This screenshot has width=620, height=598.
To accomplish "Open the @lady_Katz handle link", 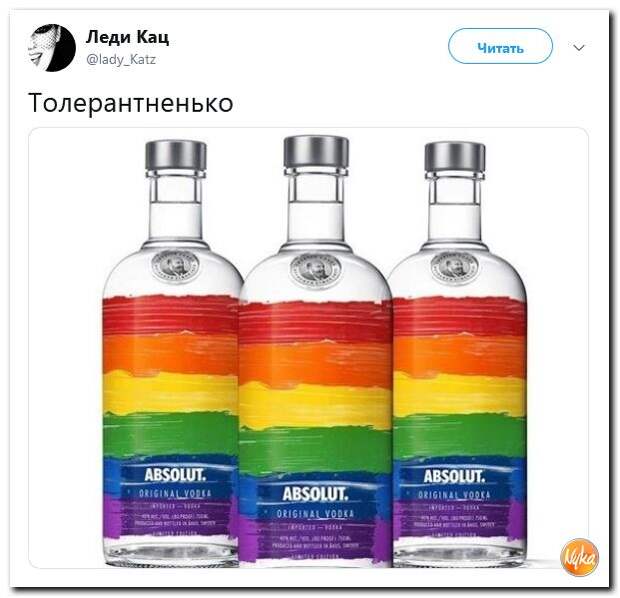I will click(x=121, y=60).
